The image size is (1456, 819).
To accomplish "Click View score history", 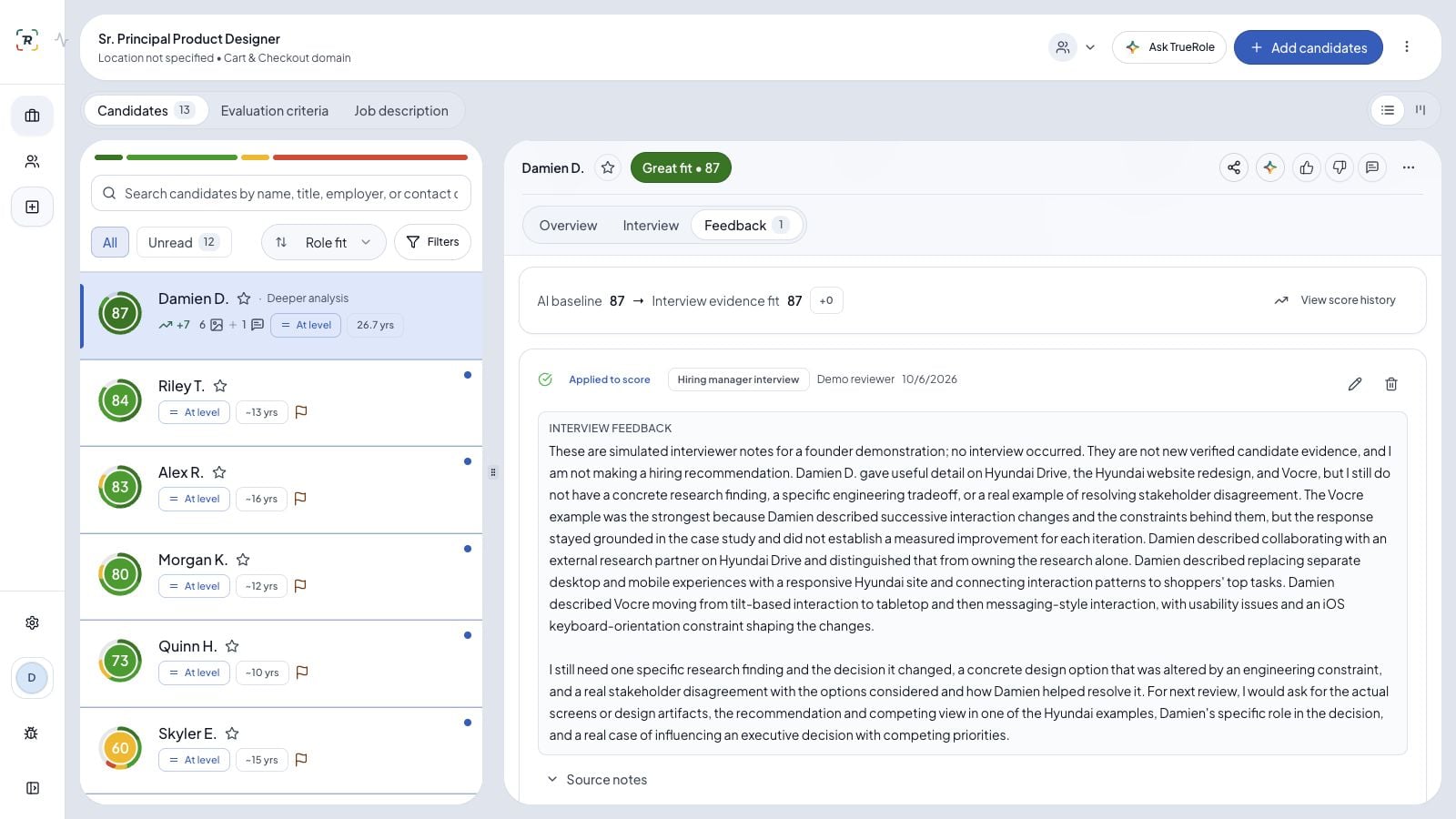I will coord(1335,300).
